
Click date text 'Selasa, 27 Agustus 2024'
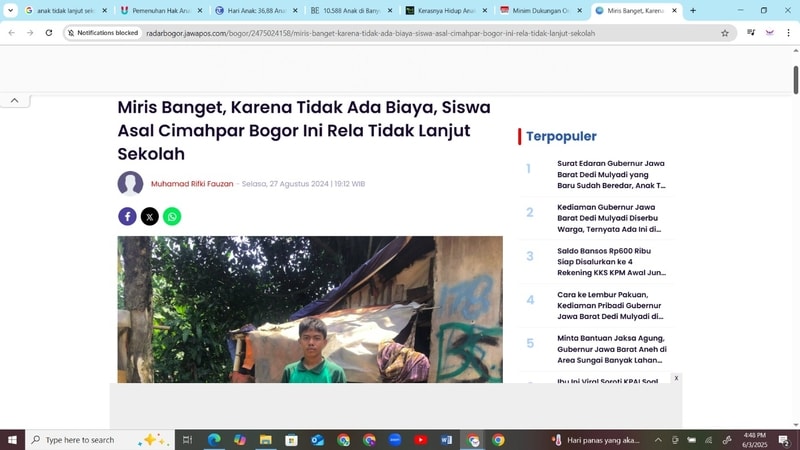(285, 184)
